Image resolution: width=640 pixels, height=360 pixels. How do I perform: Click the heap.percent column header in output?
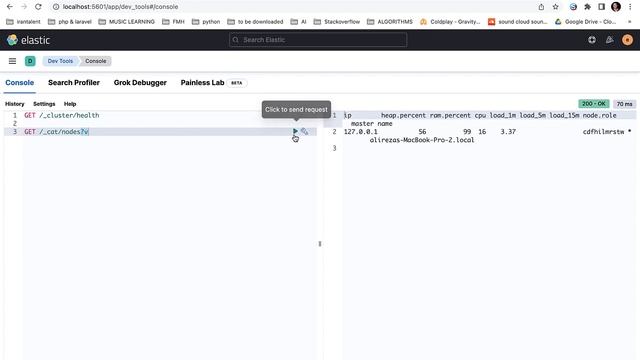coord(403,116)
